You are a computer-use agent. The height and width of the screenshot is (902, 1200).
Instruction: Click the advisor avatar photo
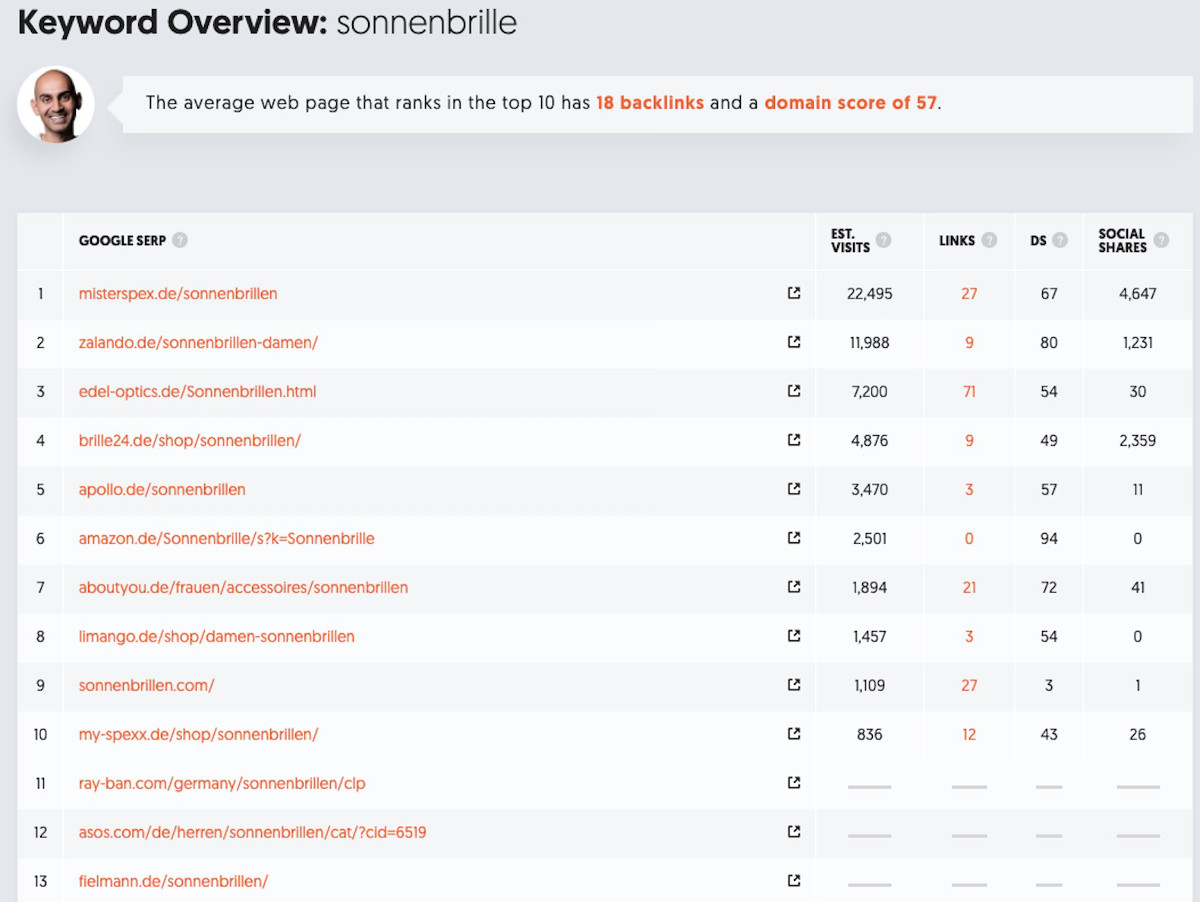coord(56,104)
